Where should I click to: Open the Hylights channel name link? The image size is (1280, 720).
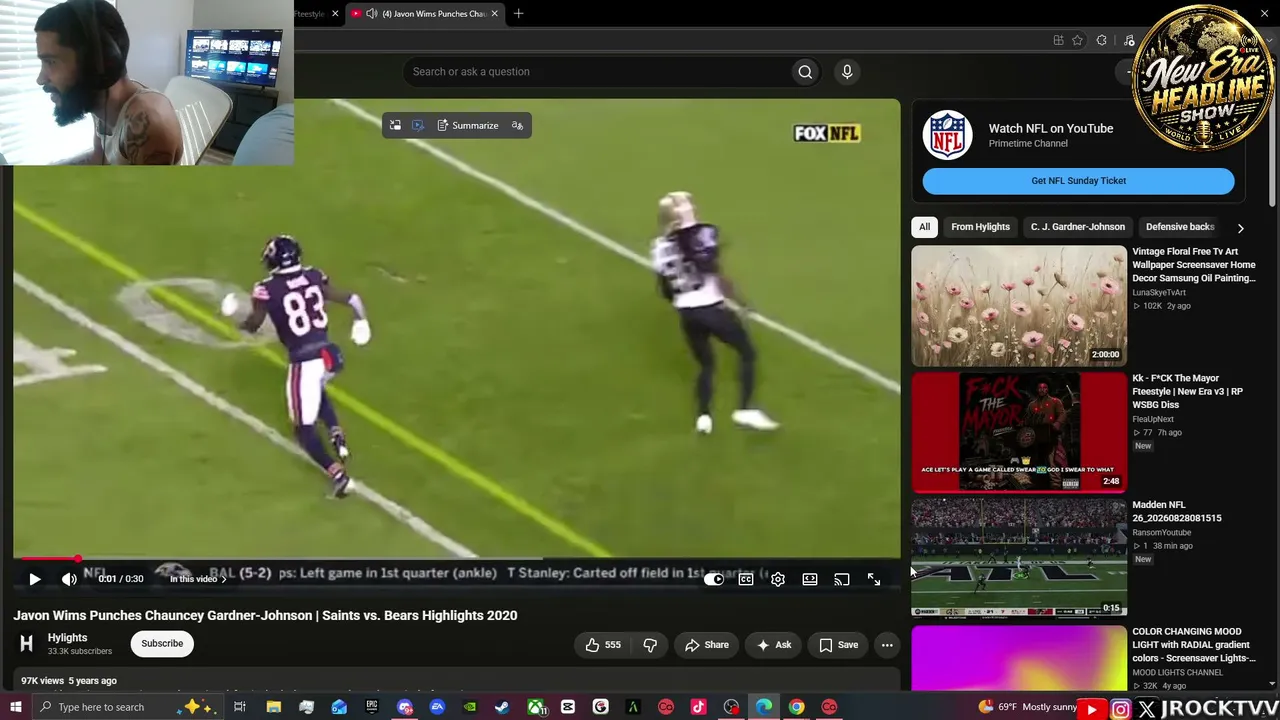(67, 637)
